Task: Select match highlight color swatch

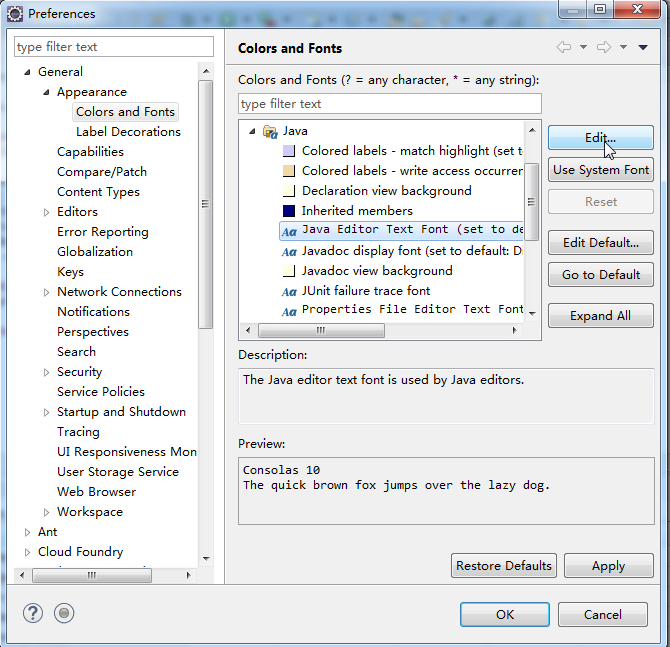Action: pyautogui.click(x=289, y=151)
